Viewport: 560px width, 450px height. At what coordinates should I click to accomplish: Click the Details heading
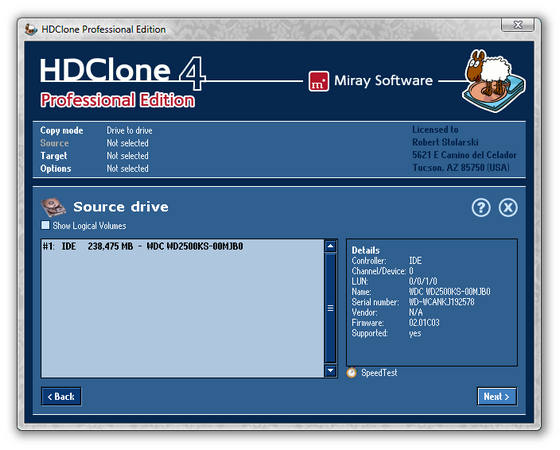point(366,250)
